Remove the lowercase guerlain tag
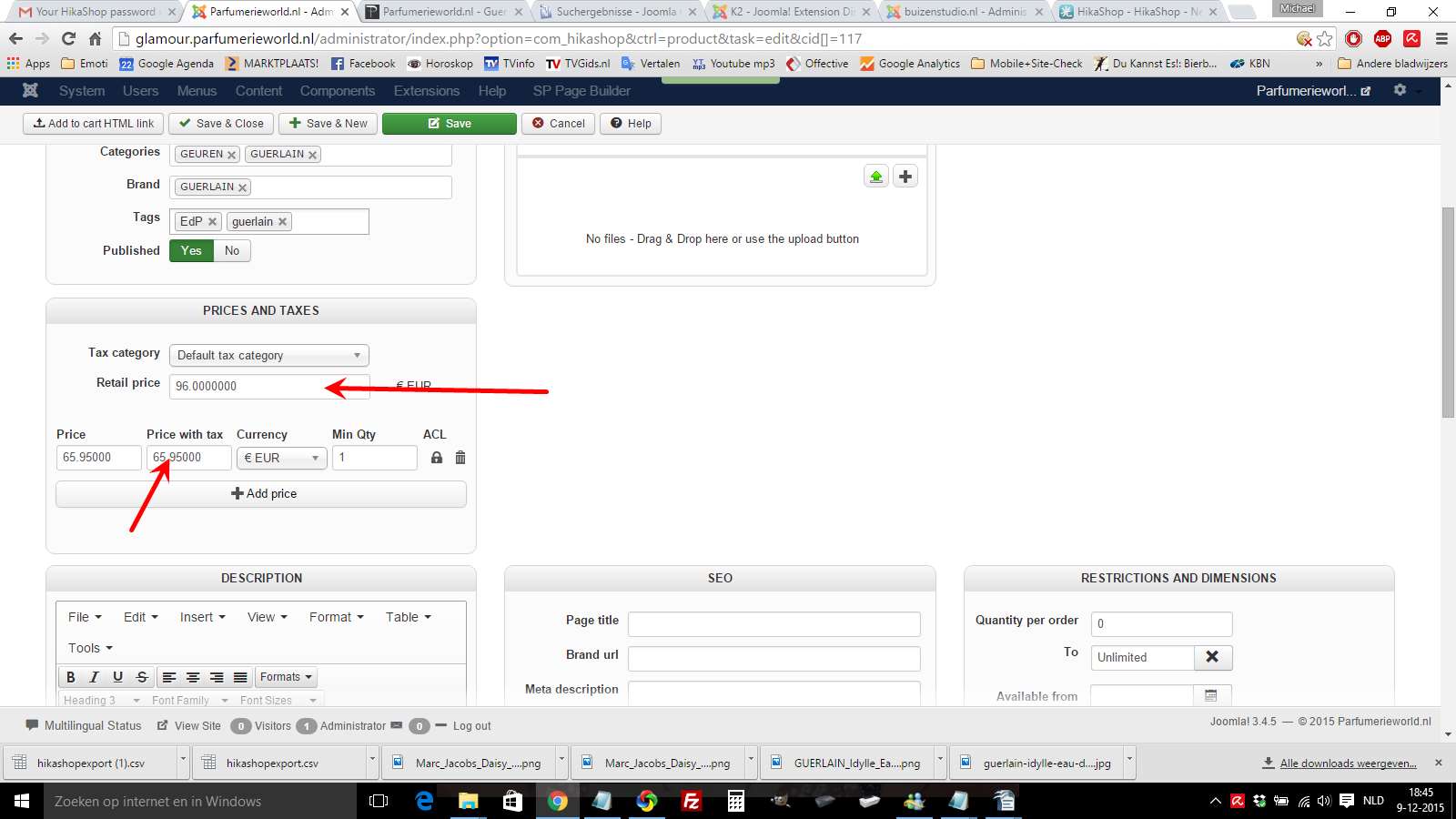The width and height of the screenshot is (1456, 819). click(282, 222)
